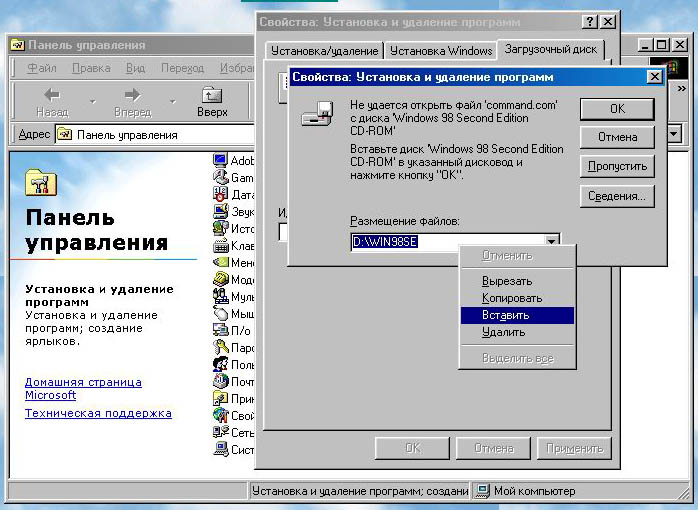Image resolution: width=698 pixels, height=510 pixels.
Task: Open the Mouse icon labeled 'Мыш'
Action: pos(220,313)
